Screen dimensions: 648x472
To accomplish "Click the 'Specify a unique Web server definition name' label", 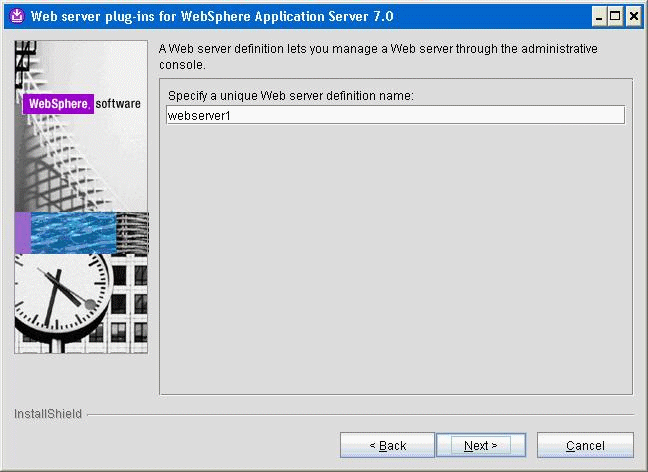I will point(291,96).
